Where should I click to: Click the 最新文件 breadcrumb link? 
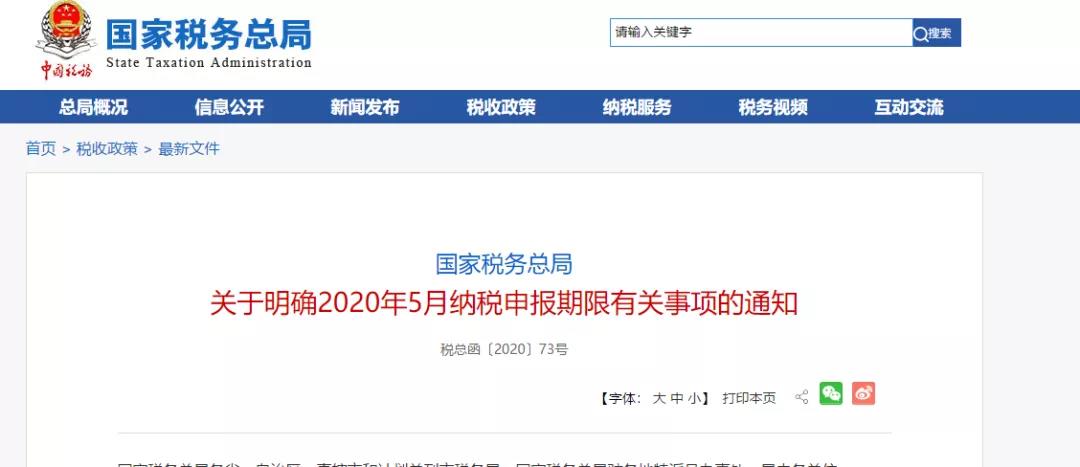tap(189, 149)
